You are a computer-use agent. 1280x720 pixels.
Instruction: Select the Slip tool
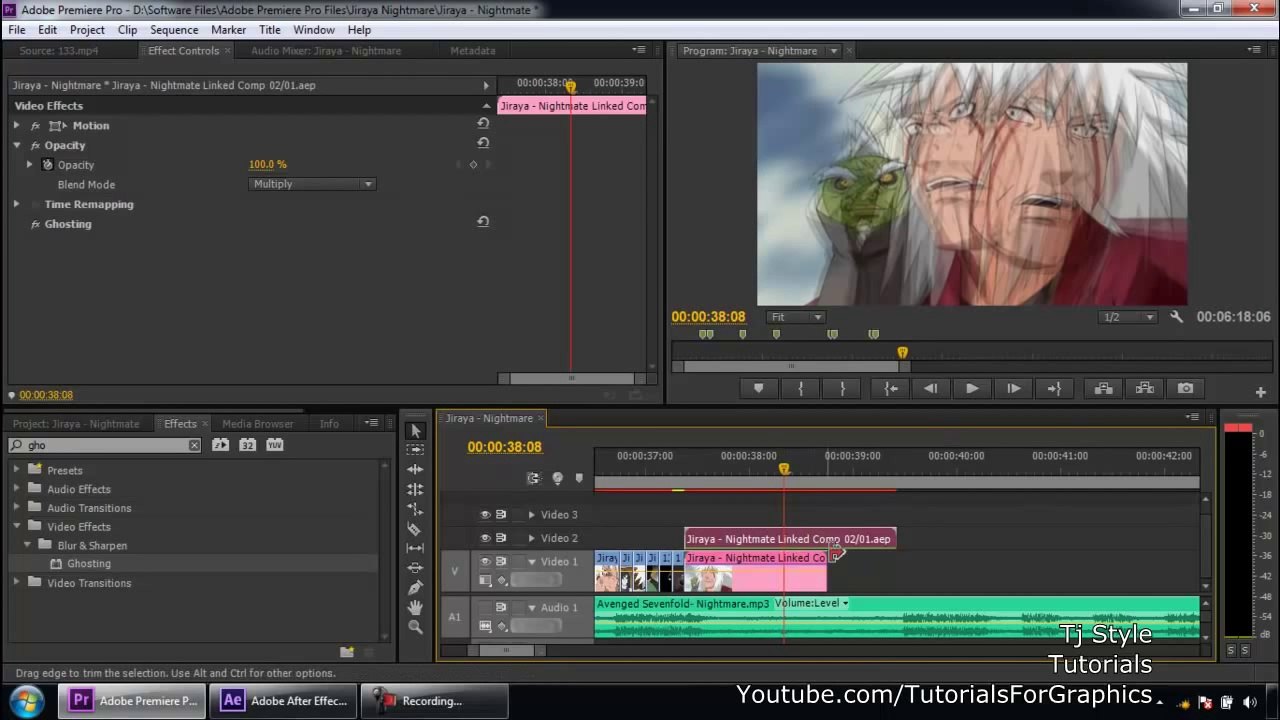click(x=415, y=548)
